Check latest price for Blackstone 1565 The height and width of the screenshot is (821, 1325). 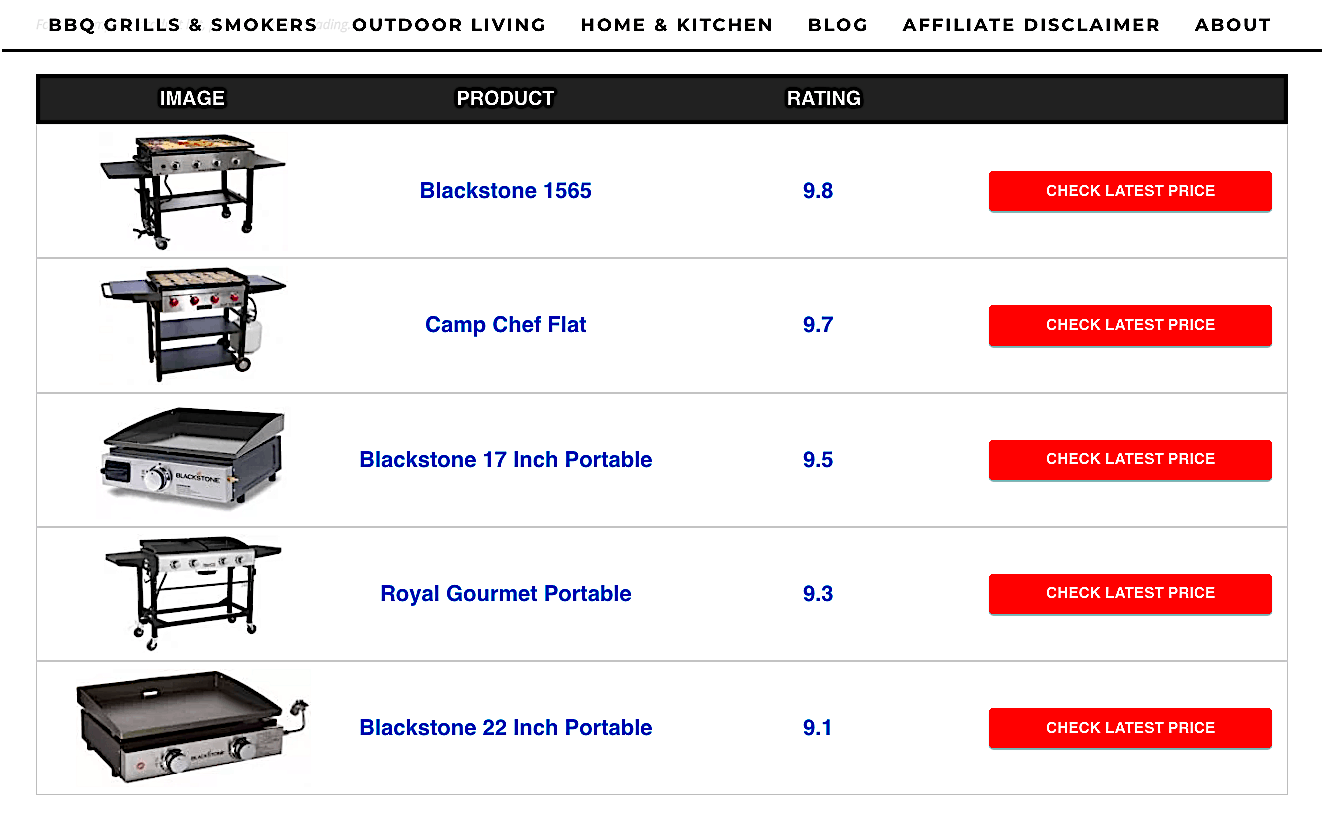1130,191
